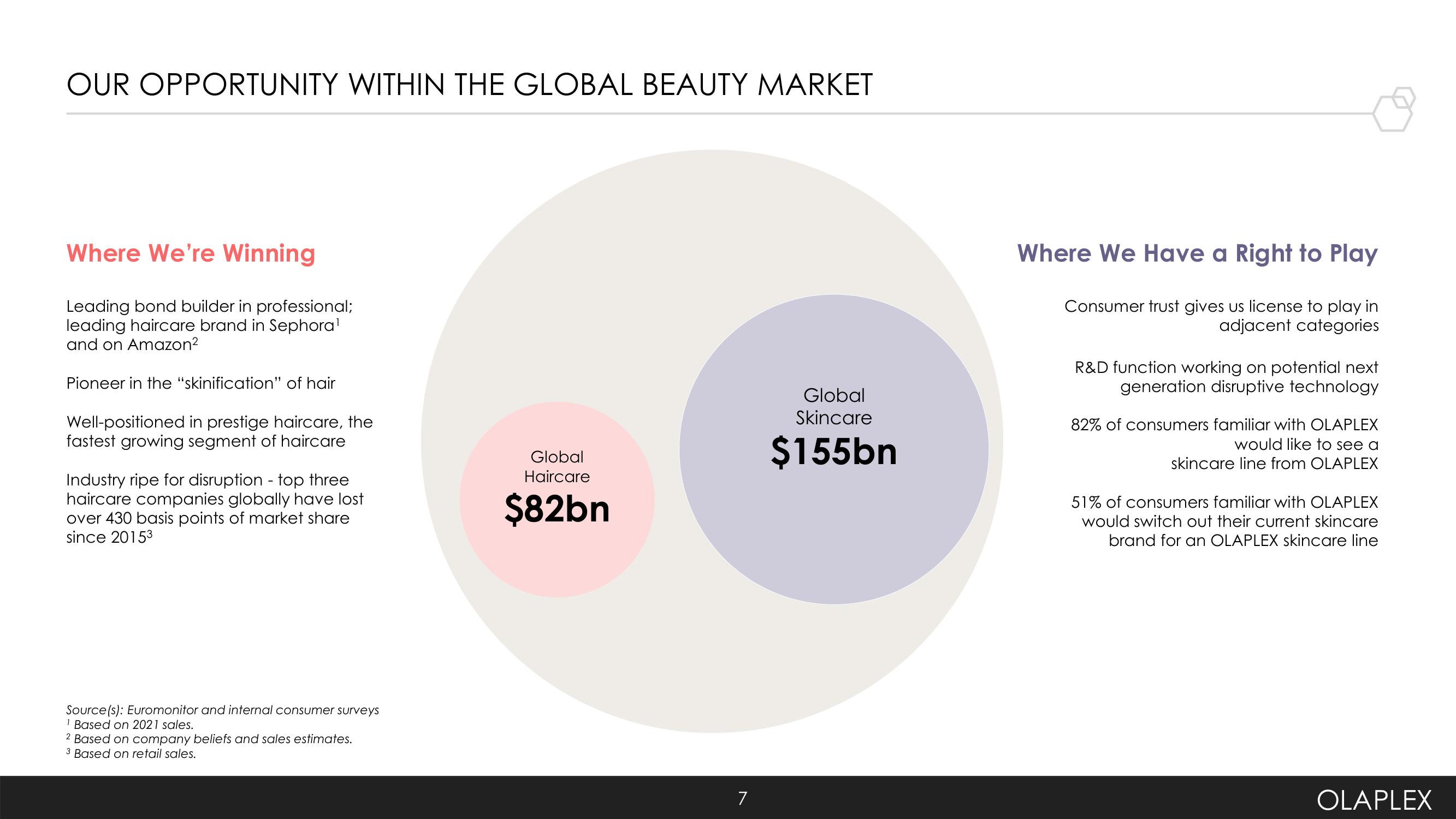Click the 'Industry ripe for disruption' paragraph
Viewport: 1456px width, 819px height.
point(215,509)
